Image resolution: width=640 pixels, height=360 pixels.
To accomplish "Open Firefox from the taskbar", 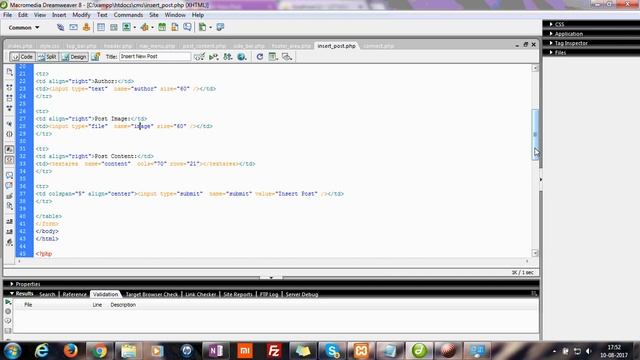I will coord(71,351).
